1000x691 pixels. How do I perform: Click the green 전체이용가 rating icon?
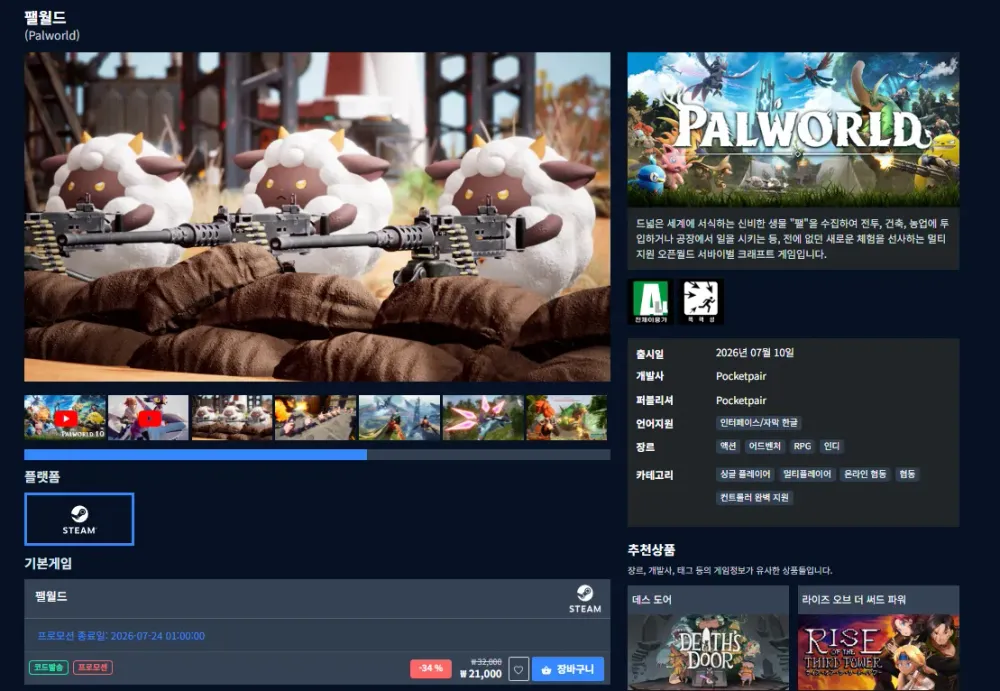650,302
